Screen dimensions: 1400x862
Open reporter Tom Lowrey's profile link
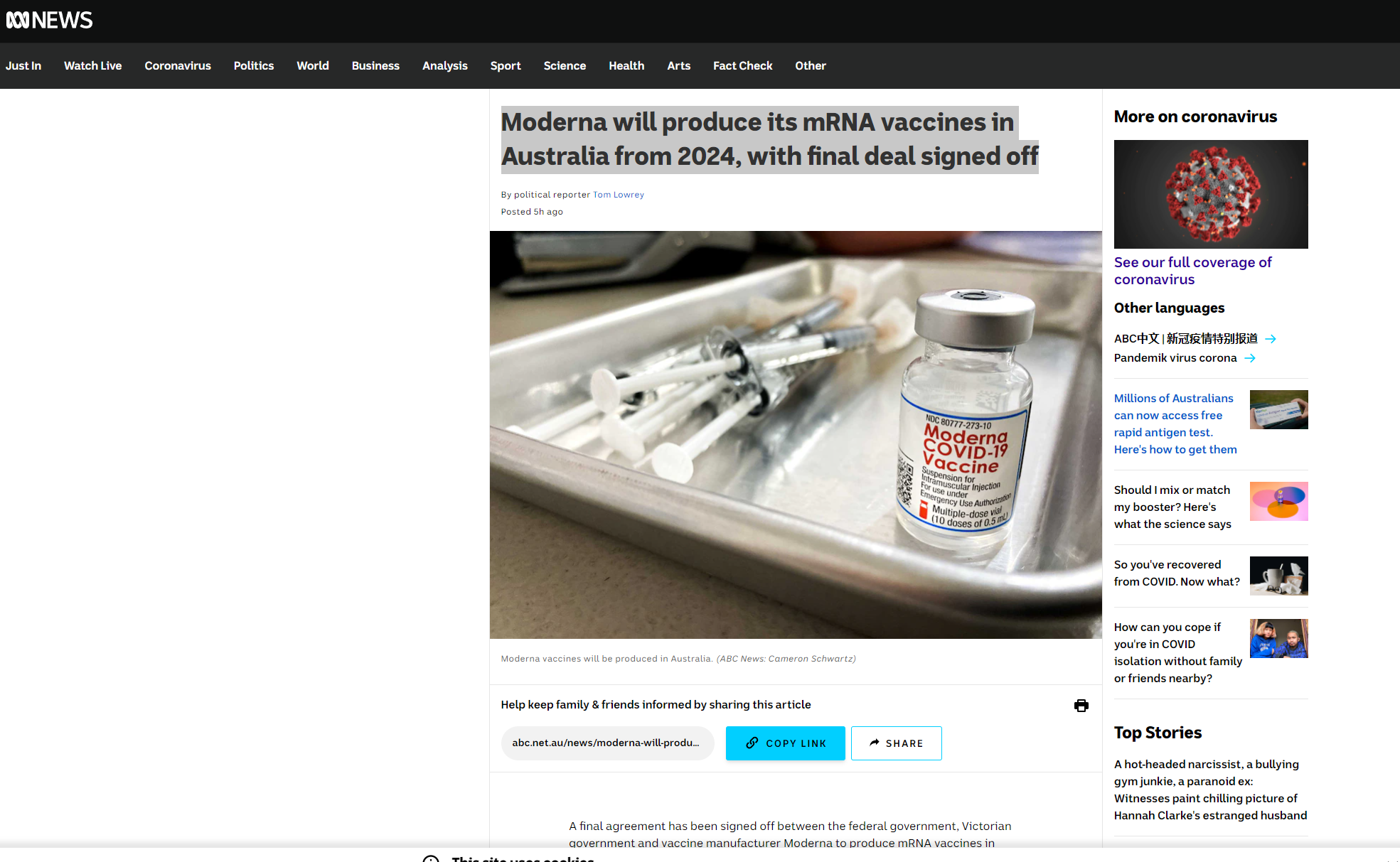point(619,195)
